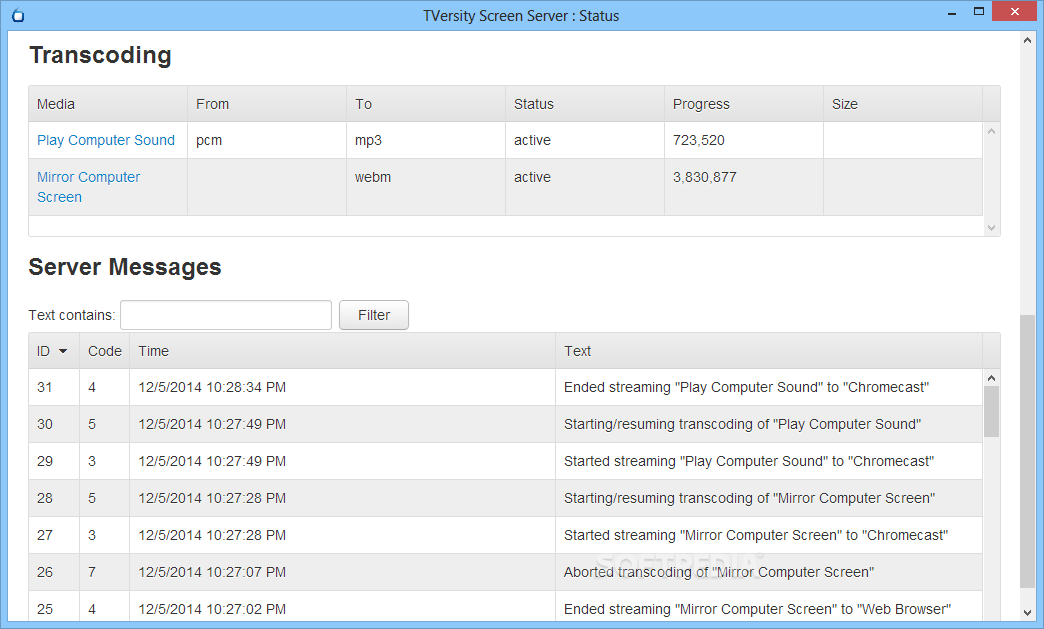Screen dimensions: 1044x629
Task: Click main window scrollbar down arrow
Action: [1027, 613]
